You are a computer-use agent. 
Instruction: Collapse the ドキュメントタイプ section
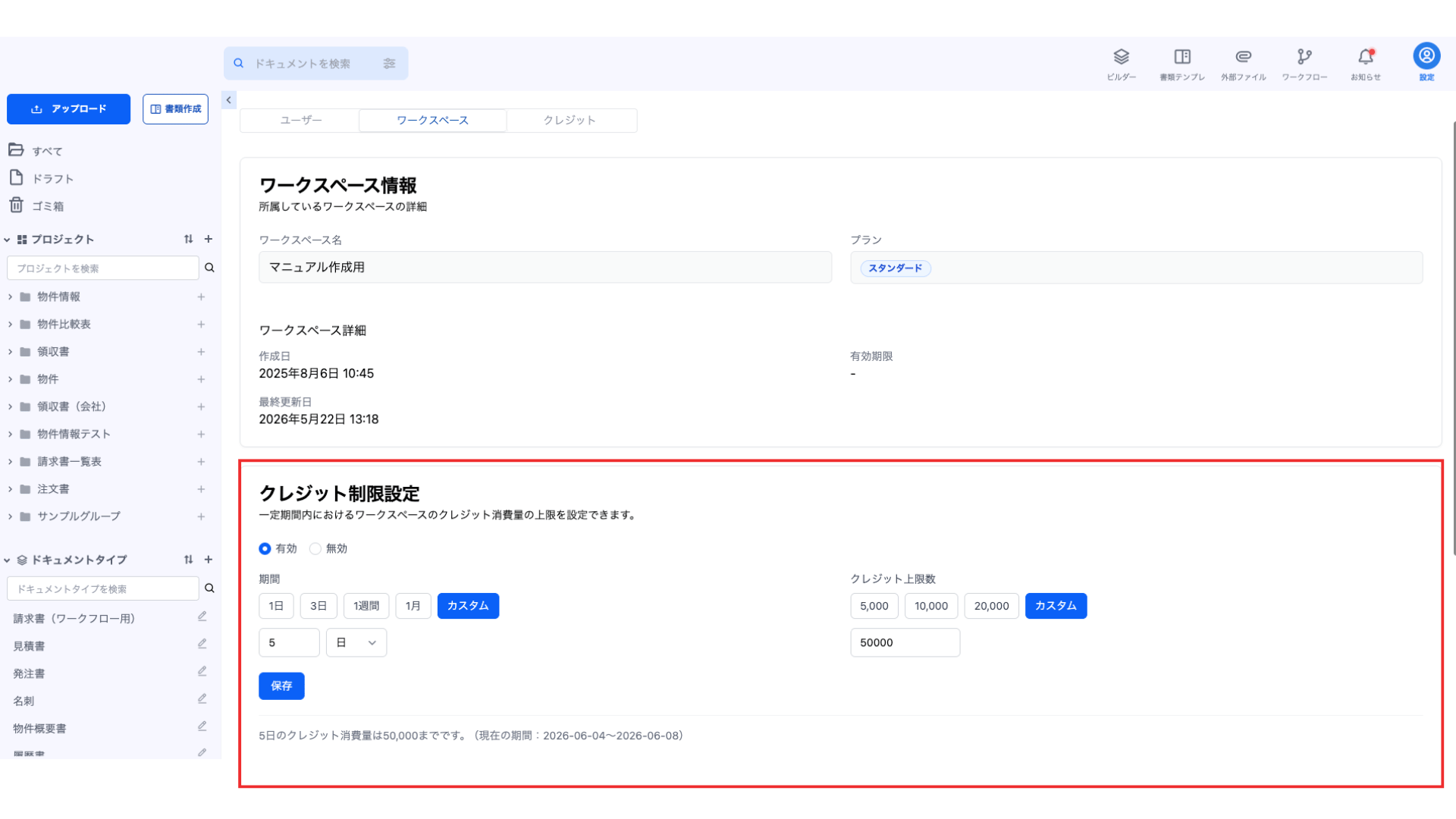7,560
